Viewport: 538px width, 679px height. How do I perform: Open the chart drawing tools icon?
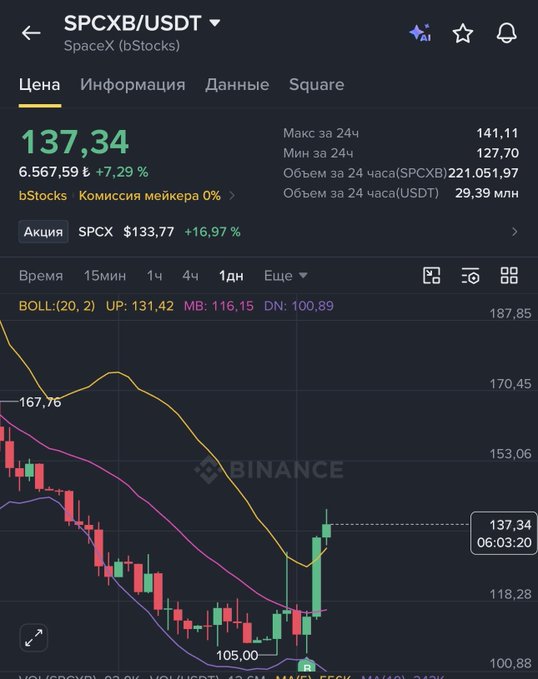tap(431, 275)
